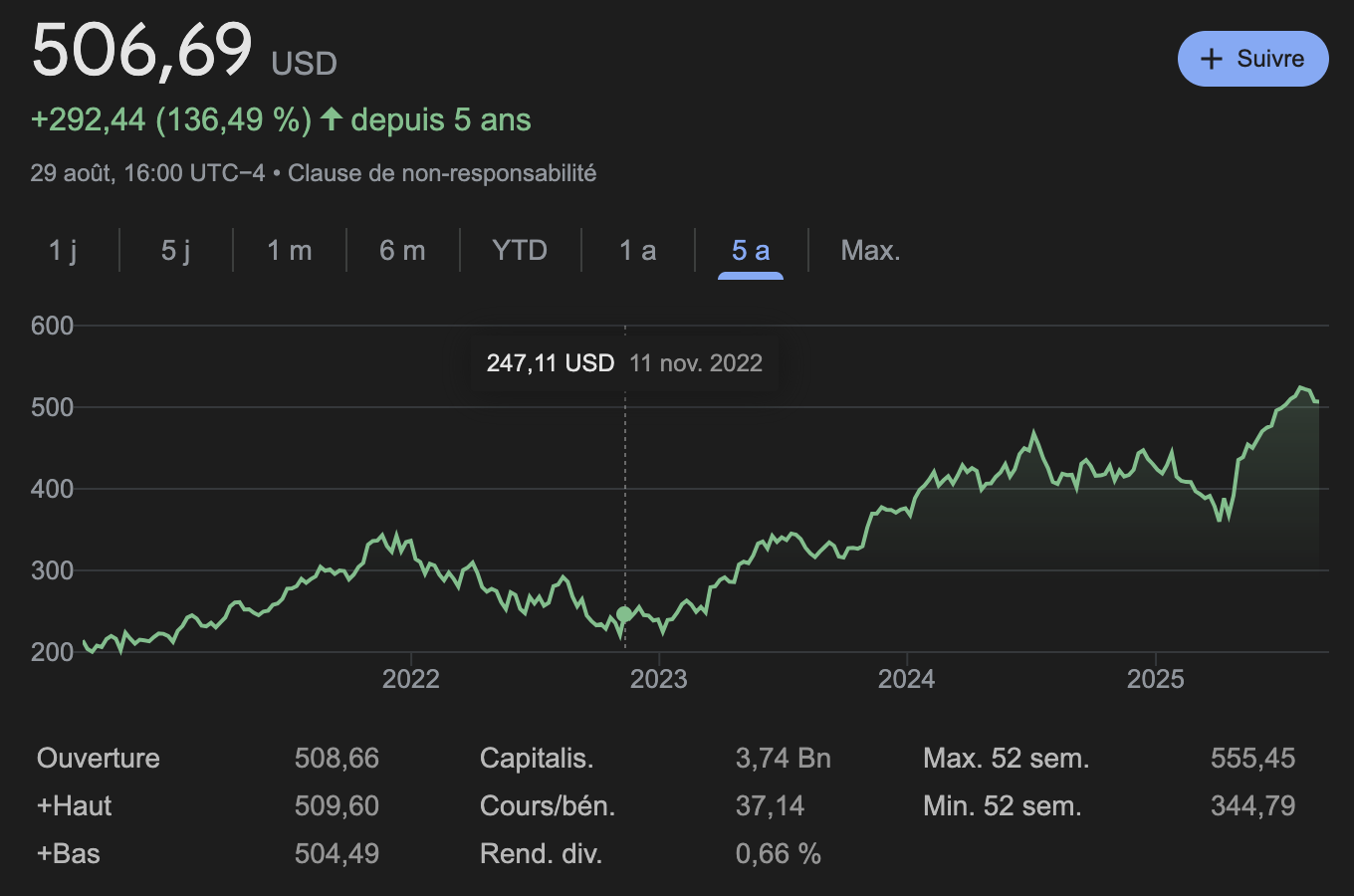Click the Max. 52 sem. value 555,45
Screen dimensions: 1354x896
(1252, 759)
